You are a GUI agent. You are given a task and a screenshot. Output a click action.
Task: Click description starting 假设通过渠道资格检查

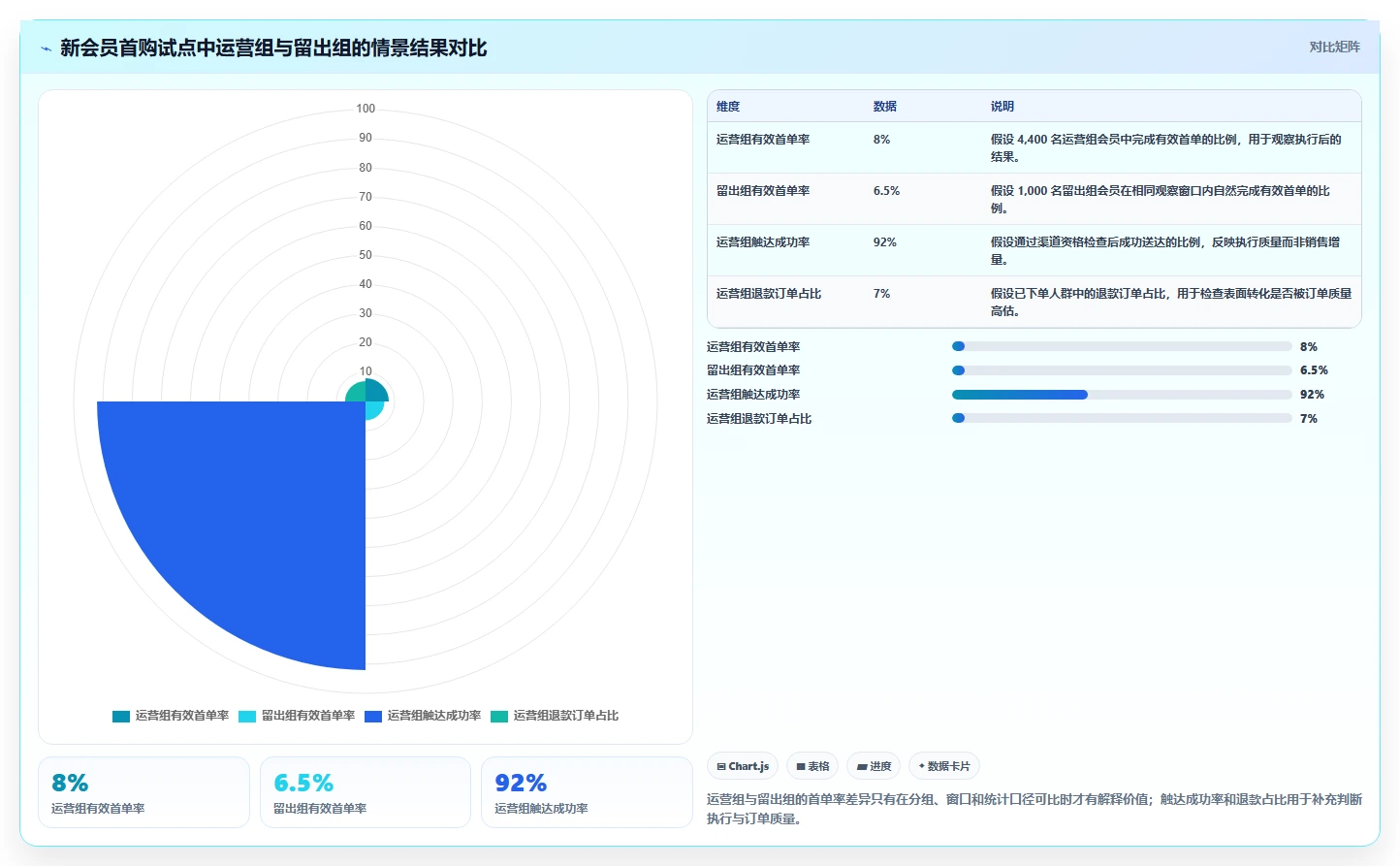1165,250
